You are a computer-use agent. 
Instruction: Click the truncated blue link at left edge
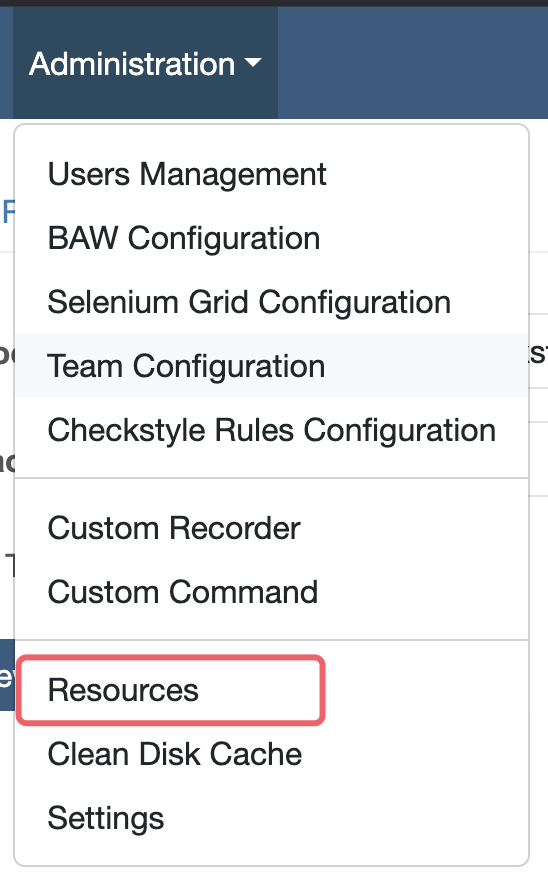(7, 211)
